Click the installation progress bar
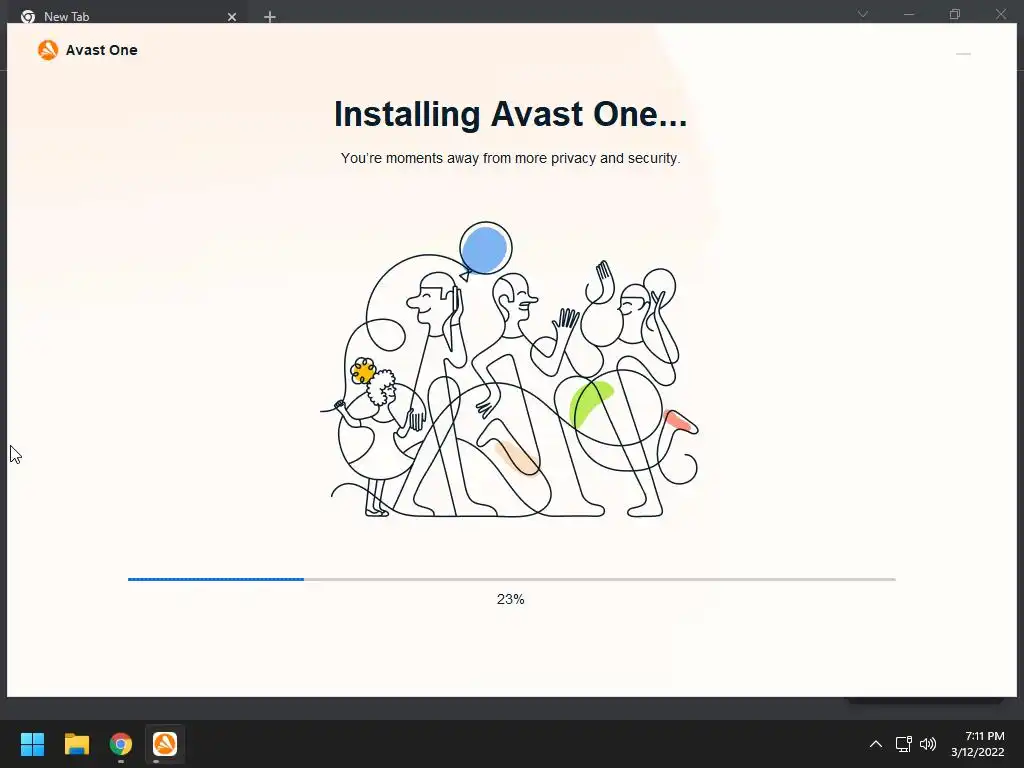 point(511,579)
